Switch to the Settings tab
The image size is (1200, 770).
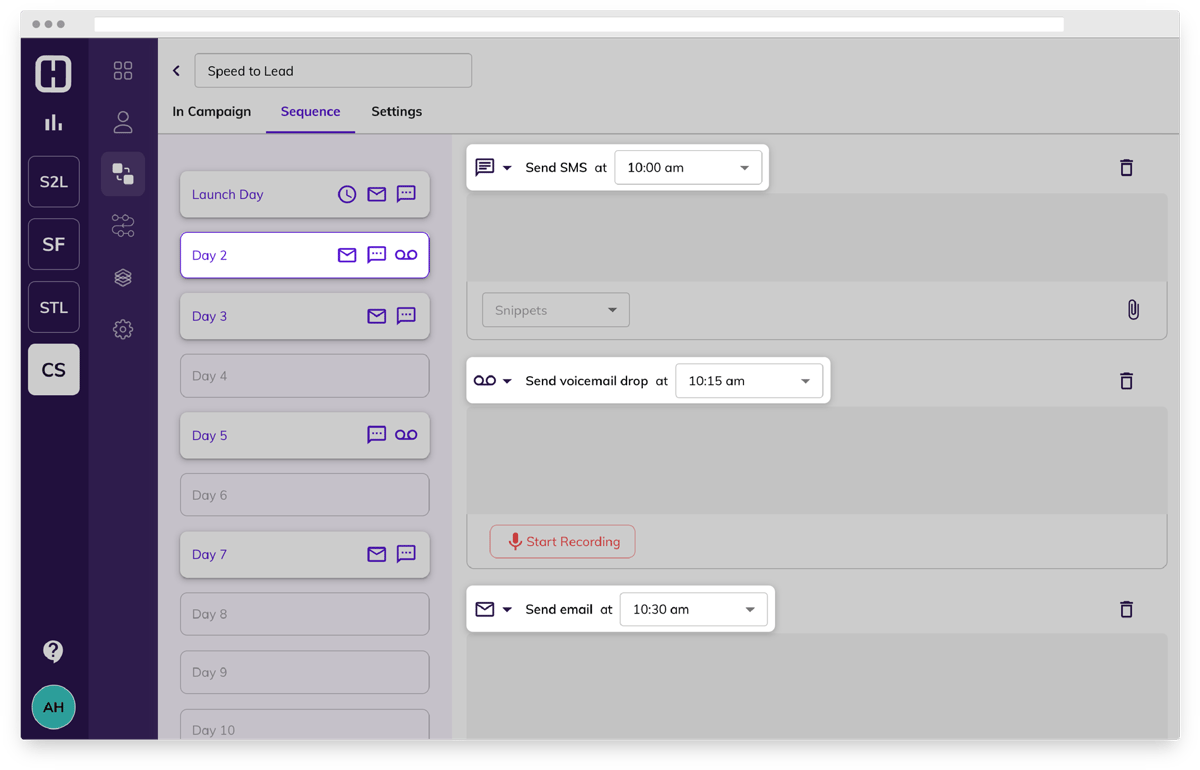396,112
